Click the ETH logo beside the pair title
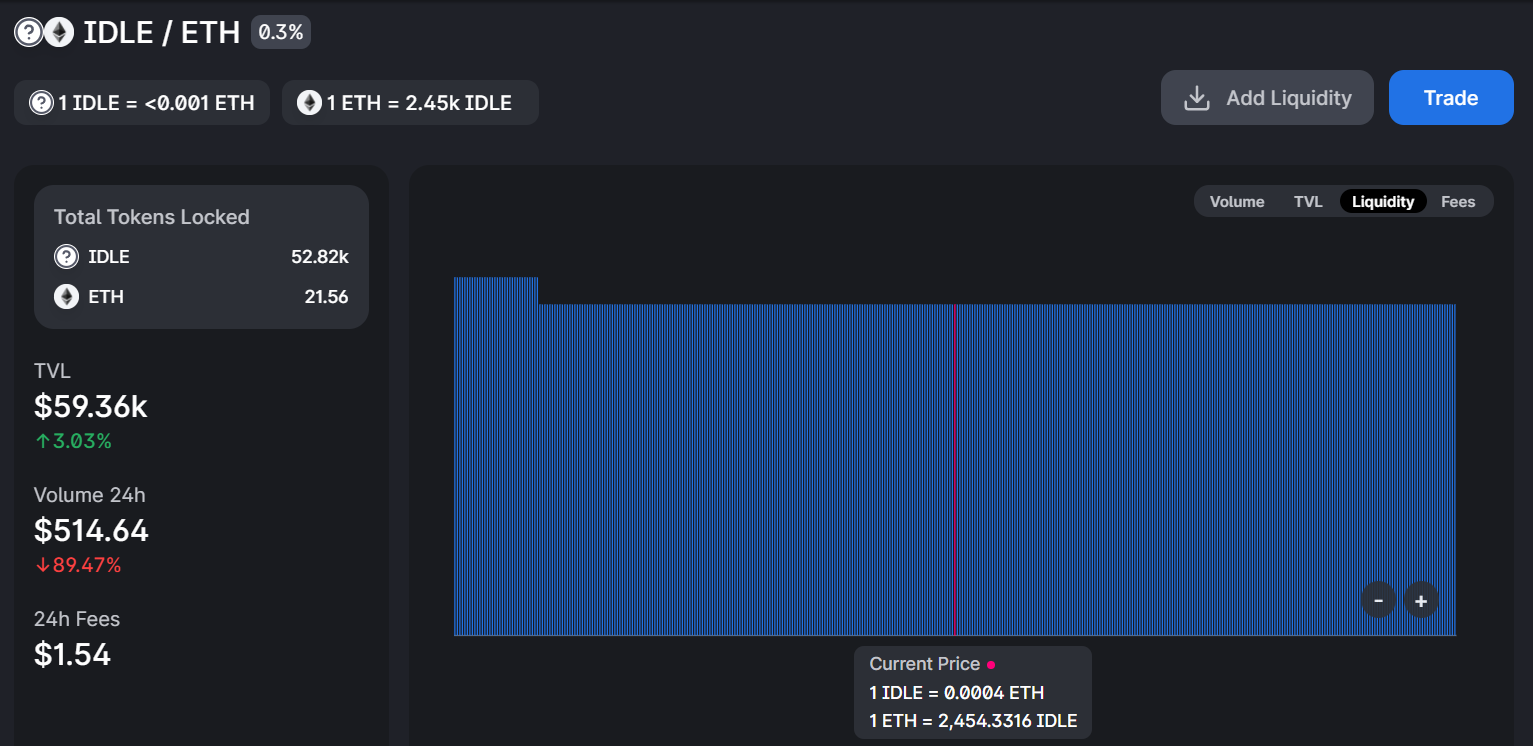1533x746 pixels. pos(59,33)
